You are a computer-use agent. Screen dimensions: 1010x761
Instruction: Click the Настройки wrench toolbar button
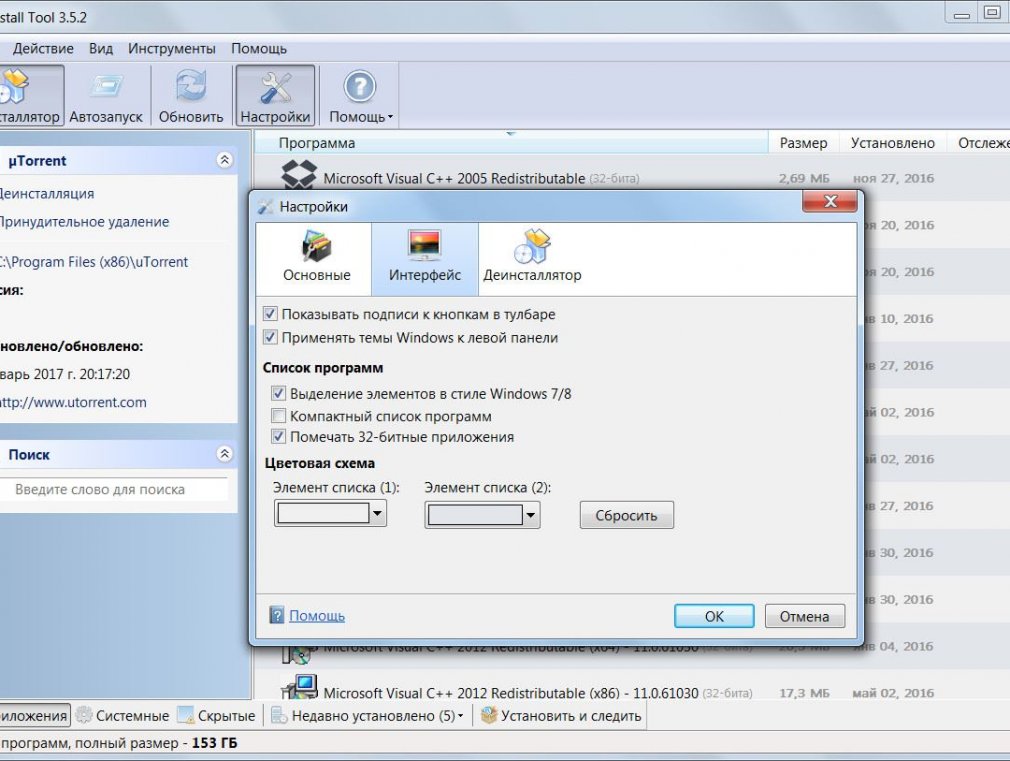point(276,95)
